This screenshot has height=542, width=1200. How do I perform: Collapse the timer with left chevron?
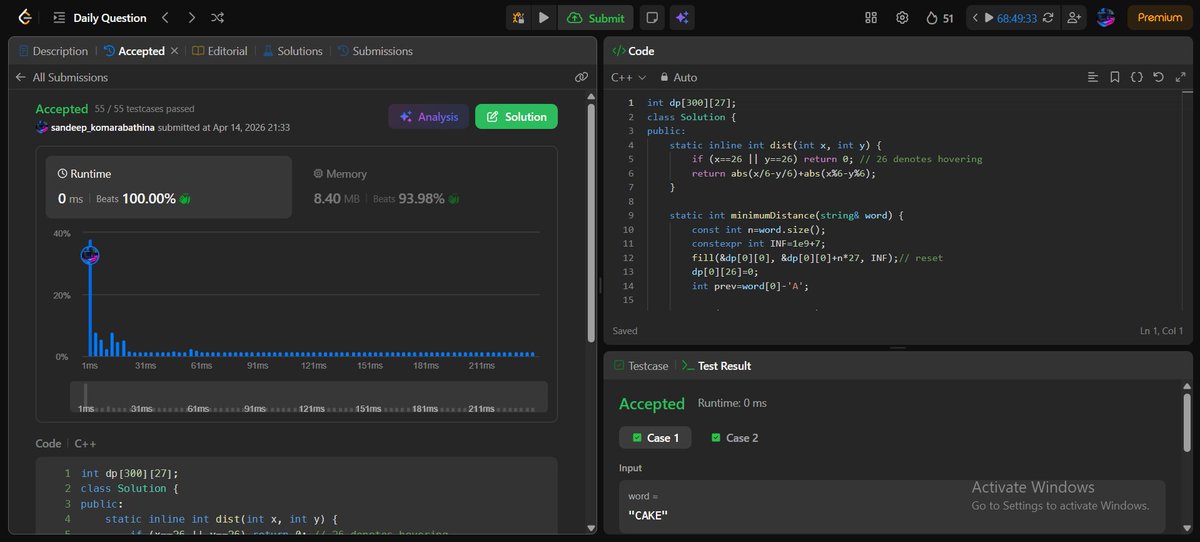click(x=975, y=18)
